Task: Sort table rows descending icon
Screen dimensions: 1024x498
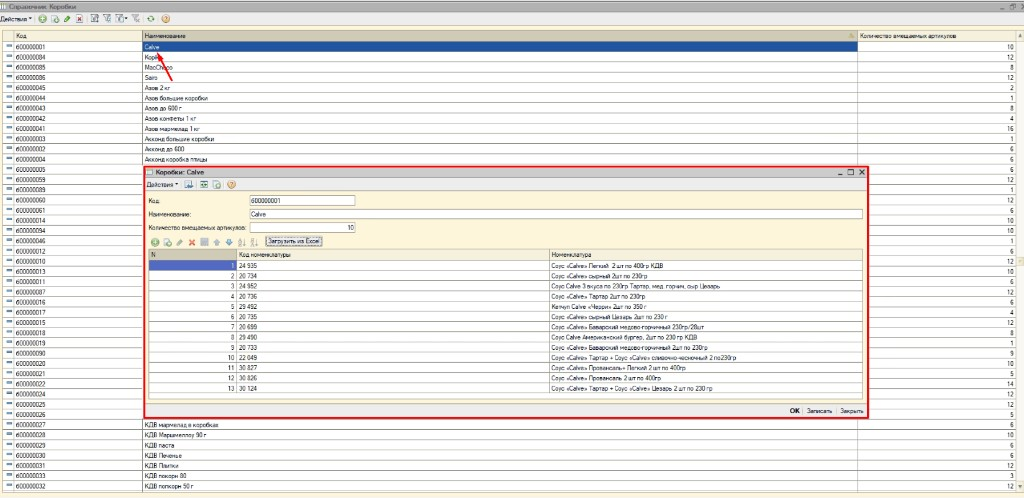Action: pos(255,242)
